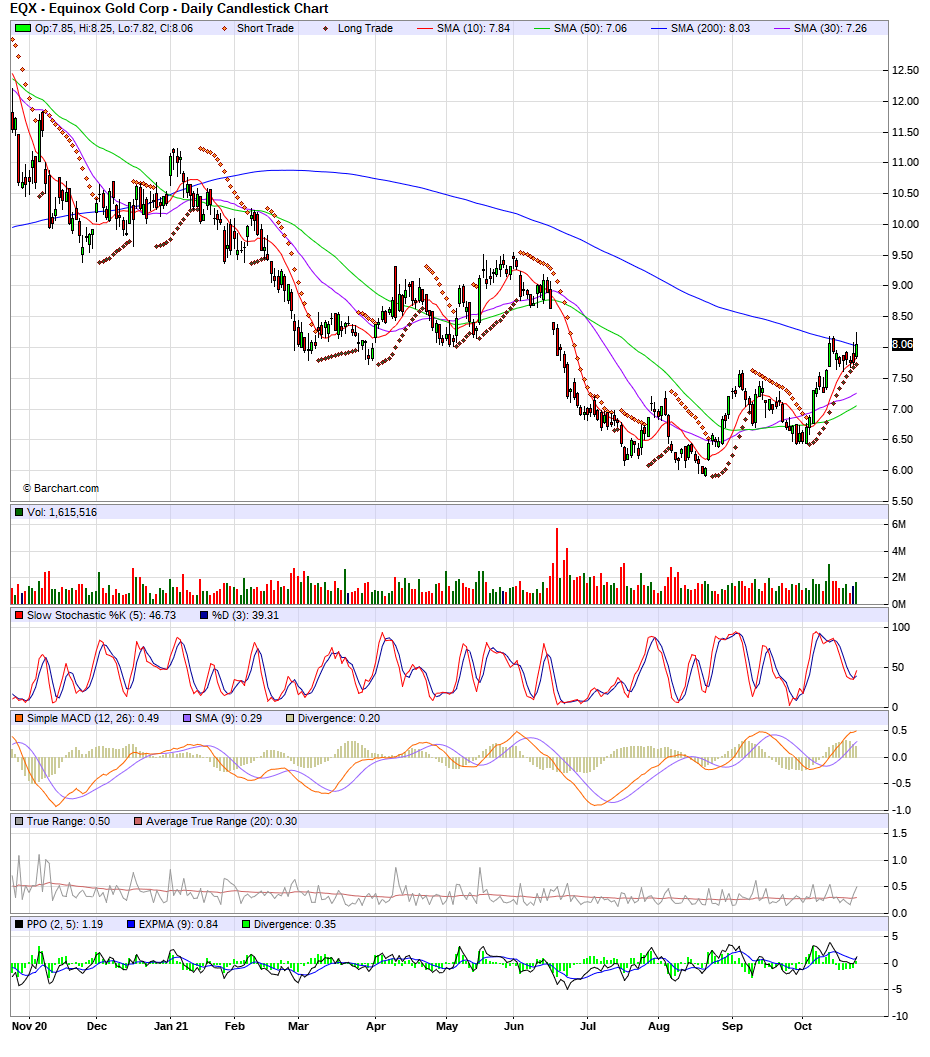Click the -10 PPO axis label

tap(900, 1016)
